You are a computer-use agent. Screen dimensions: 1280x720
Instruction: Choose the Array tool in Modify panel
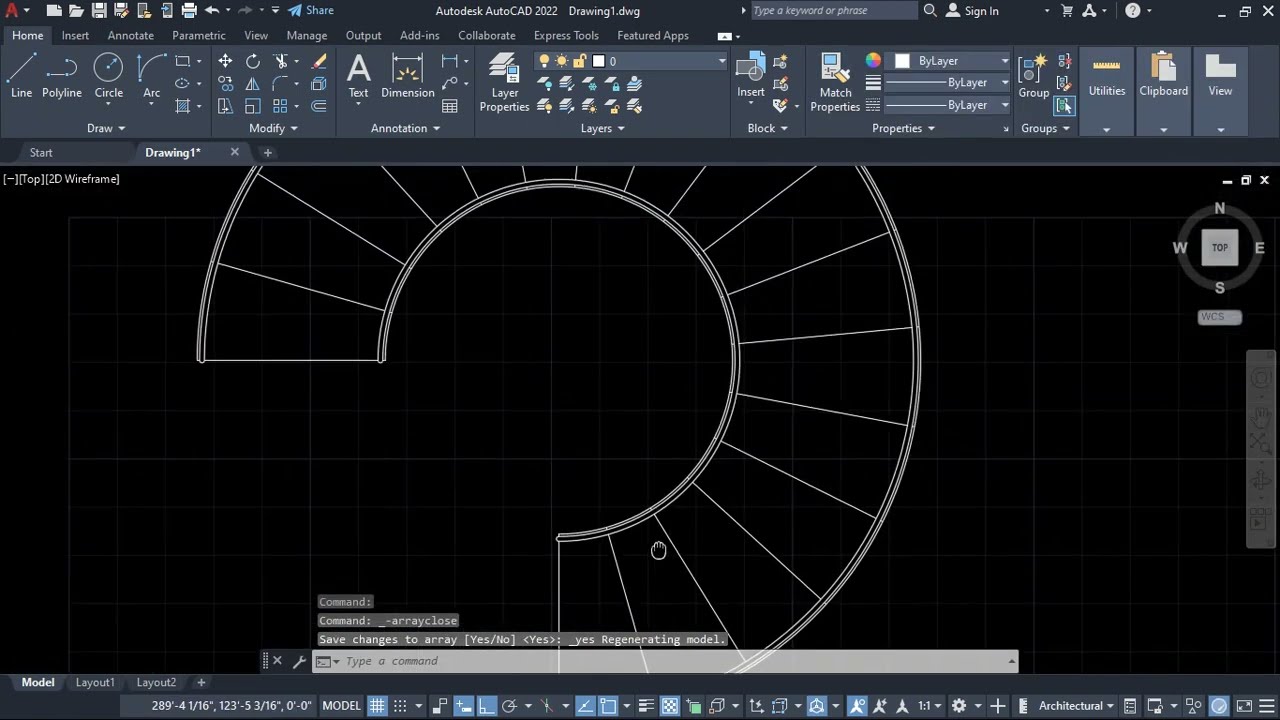click(x=281, y=106)
